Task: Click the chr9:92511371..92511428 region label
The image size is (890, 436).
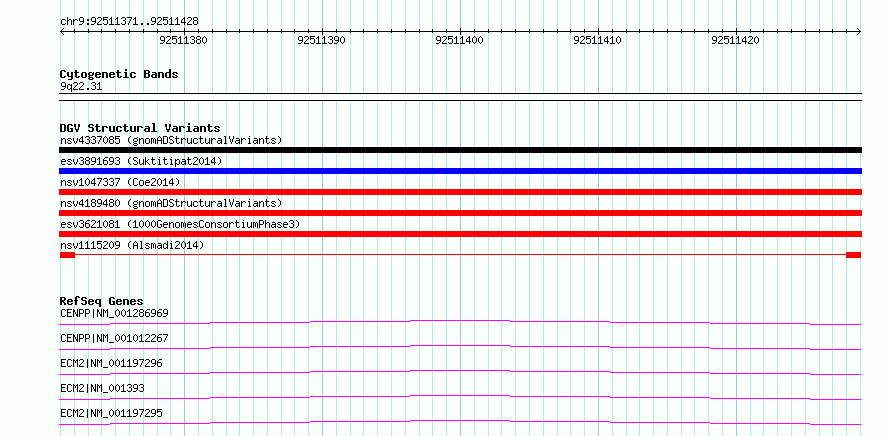Action: click(129, 22)
